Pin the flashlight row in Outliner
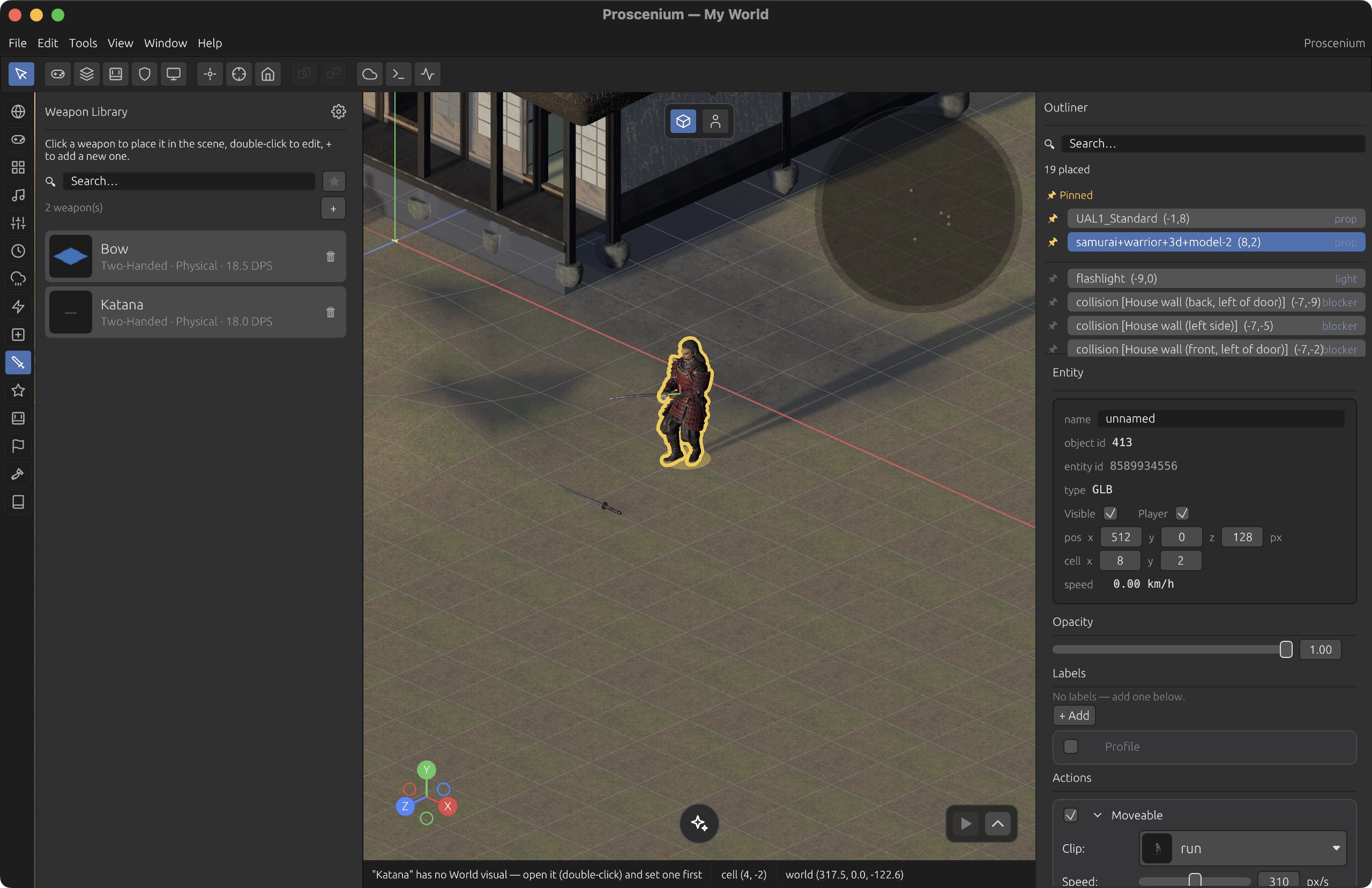The width and height of the screenshot is (1372, 888). [x=1053, y=278]
